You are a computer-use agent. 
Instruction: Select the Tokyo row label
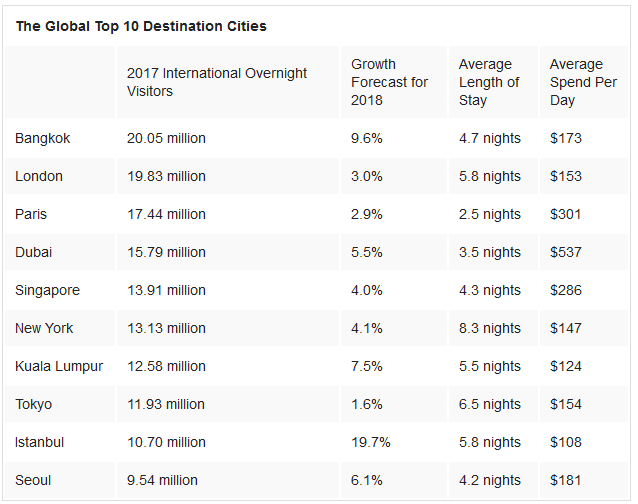coord(34,404)
